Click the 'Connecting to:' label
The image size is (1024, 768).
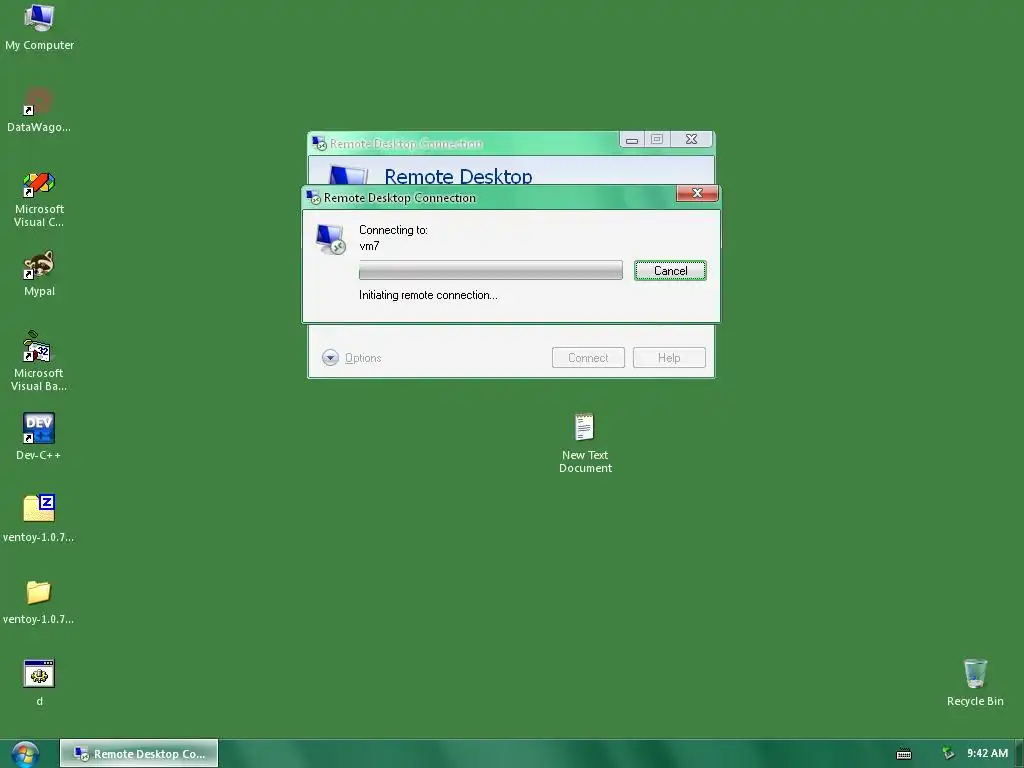click(x=393, y=230)
